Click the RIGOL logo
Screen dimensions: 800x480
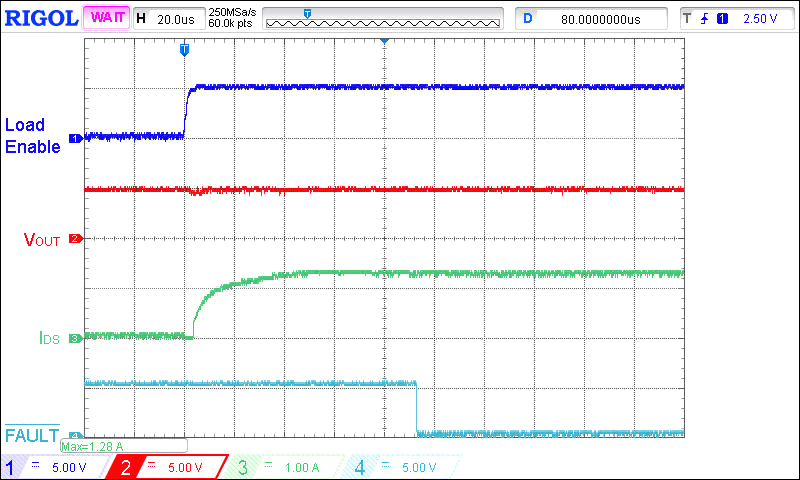click(40, 18)
